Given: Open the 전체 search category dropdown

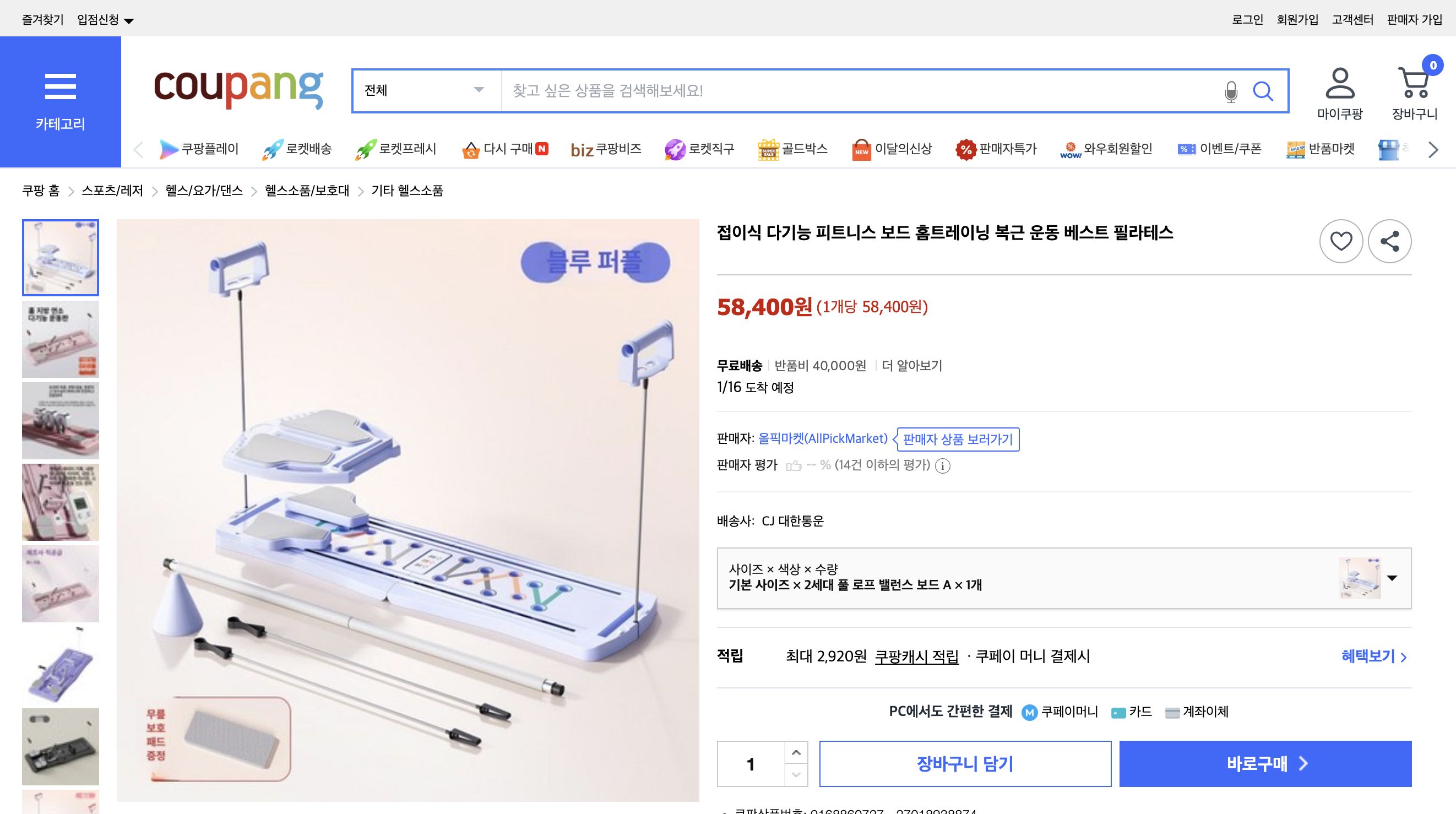Looking at the screenshot, I should 424,90.
